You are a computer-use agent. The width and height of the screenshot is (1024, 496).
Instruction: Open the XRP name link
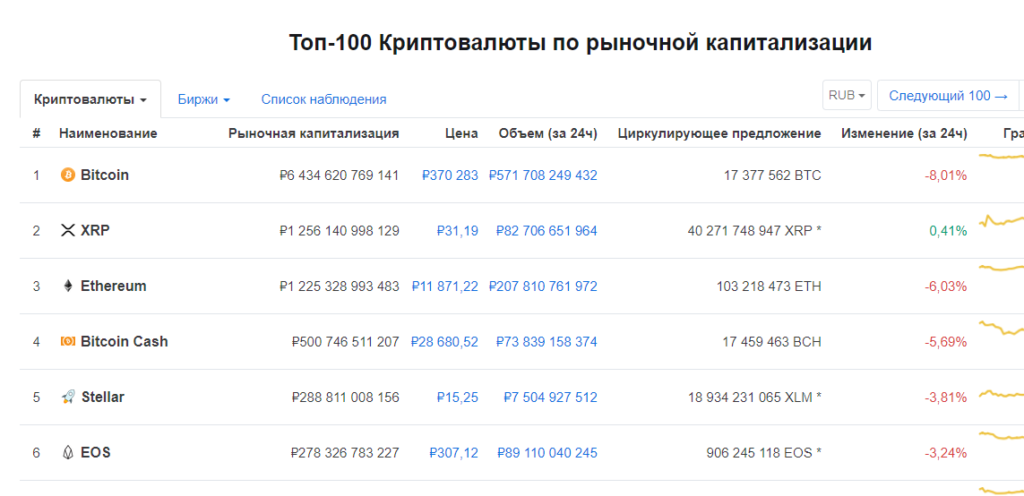(x=95, y=230)
